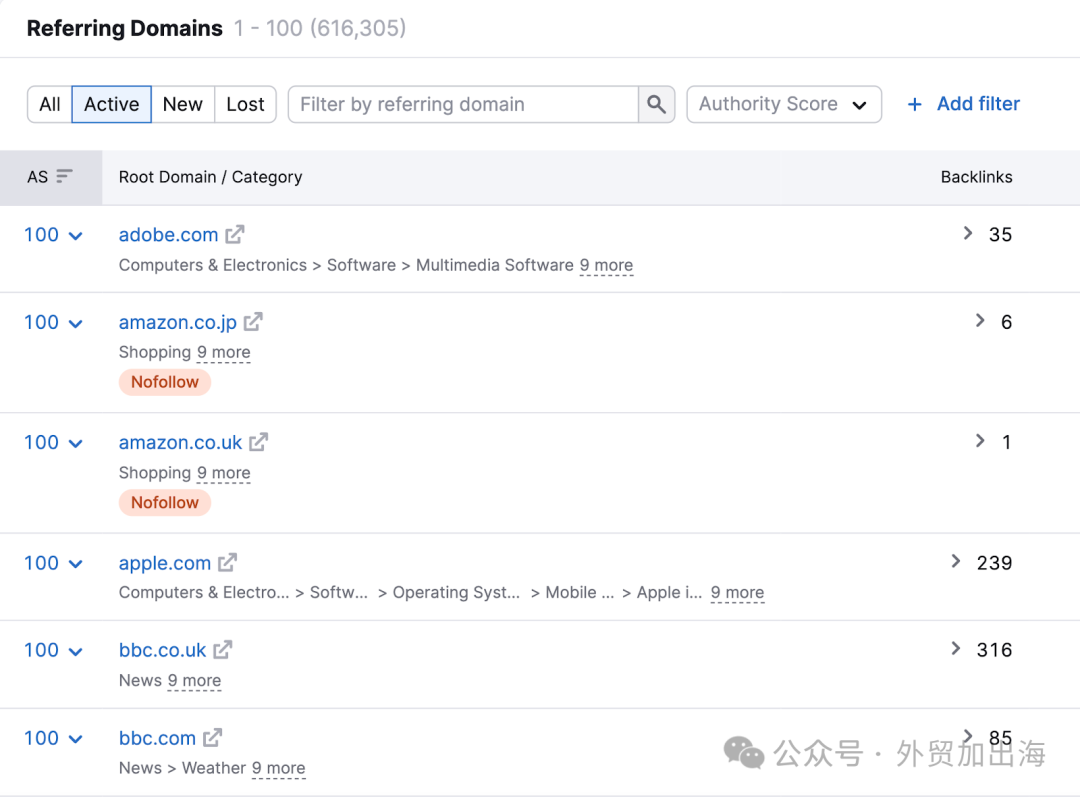Expand AS 100 chevron for adobe.com

76,236
